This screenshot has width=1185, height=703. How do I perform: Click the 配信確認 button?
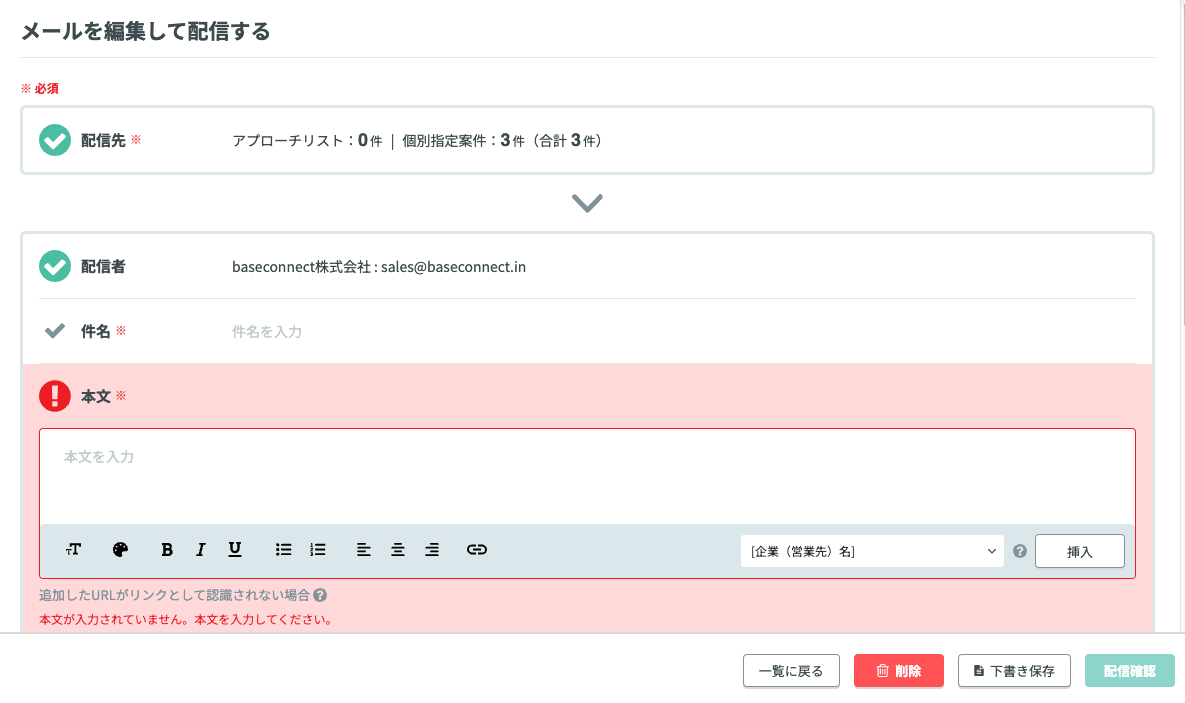pyautogui.click(x=1130, y=670)
